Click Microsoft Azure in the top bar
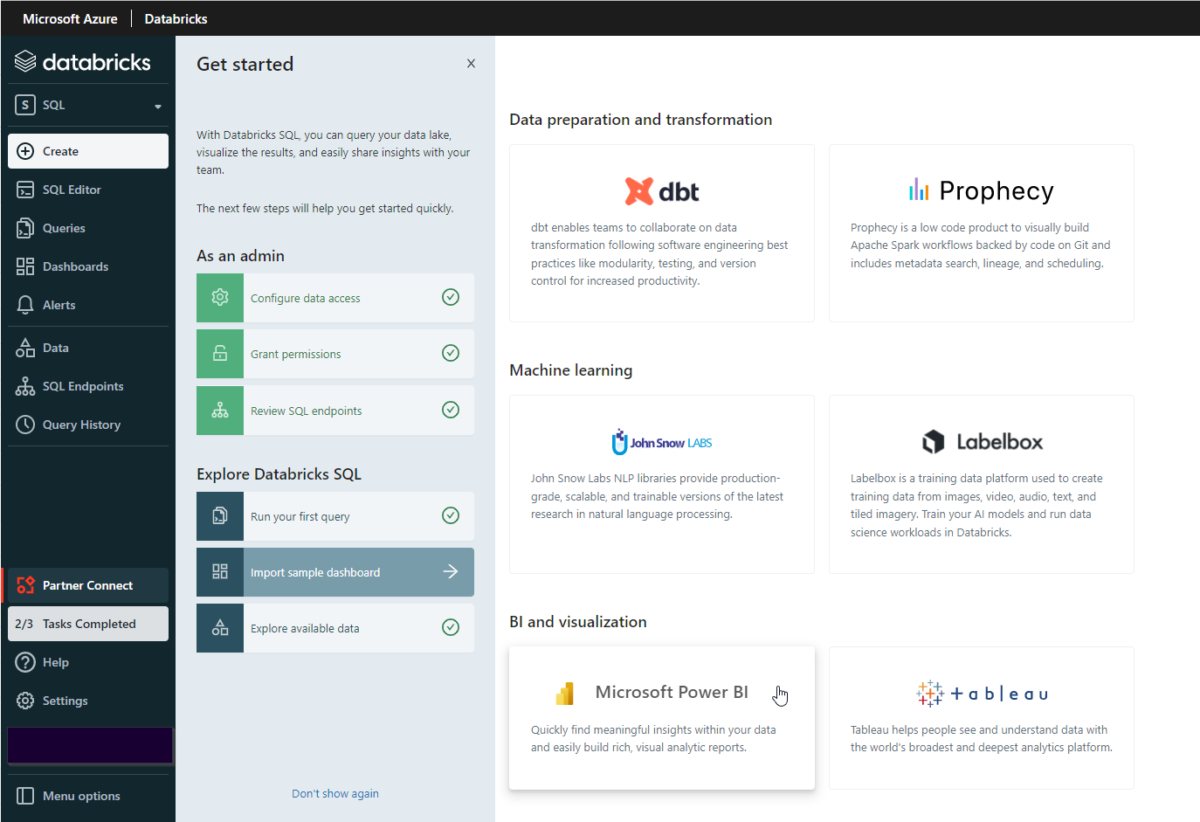 69,18
